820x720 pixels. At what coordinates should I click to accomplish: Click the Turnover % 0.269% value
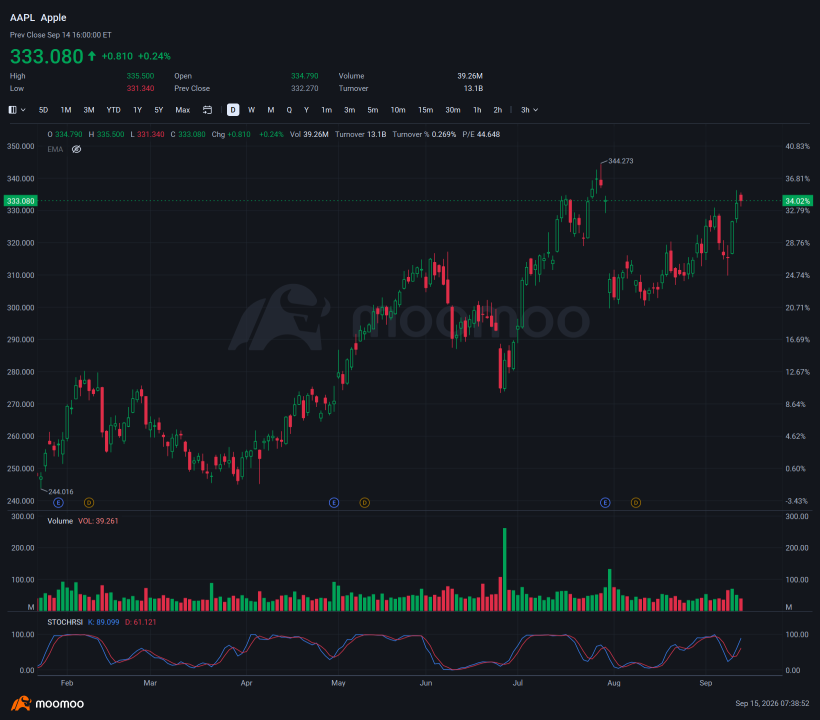tap(424, 134)
